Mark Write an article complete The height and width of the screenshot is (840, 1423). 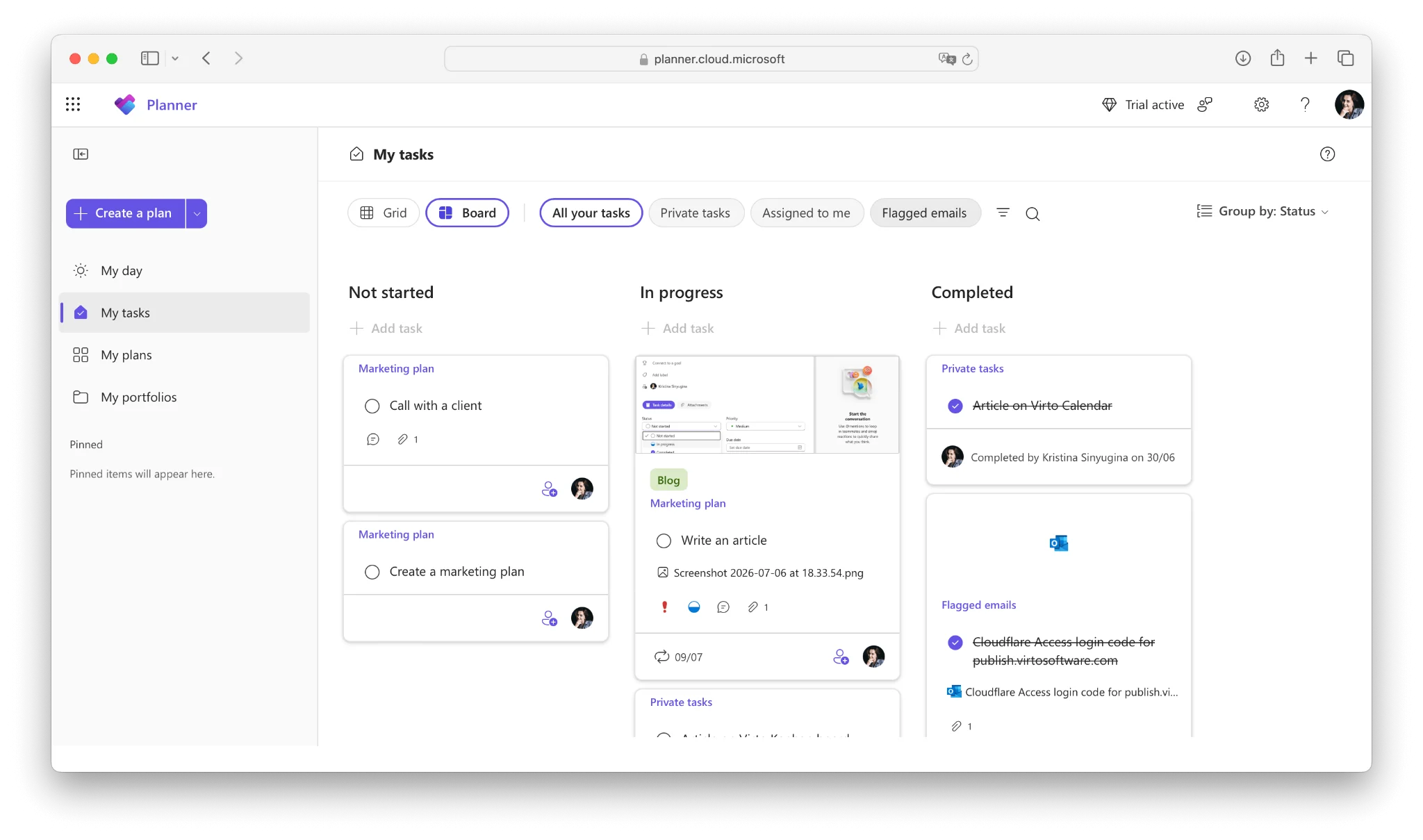pyautogui.click(x=664, y=541)
